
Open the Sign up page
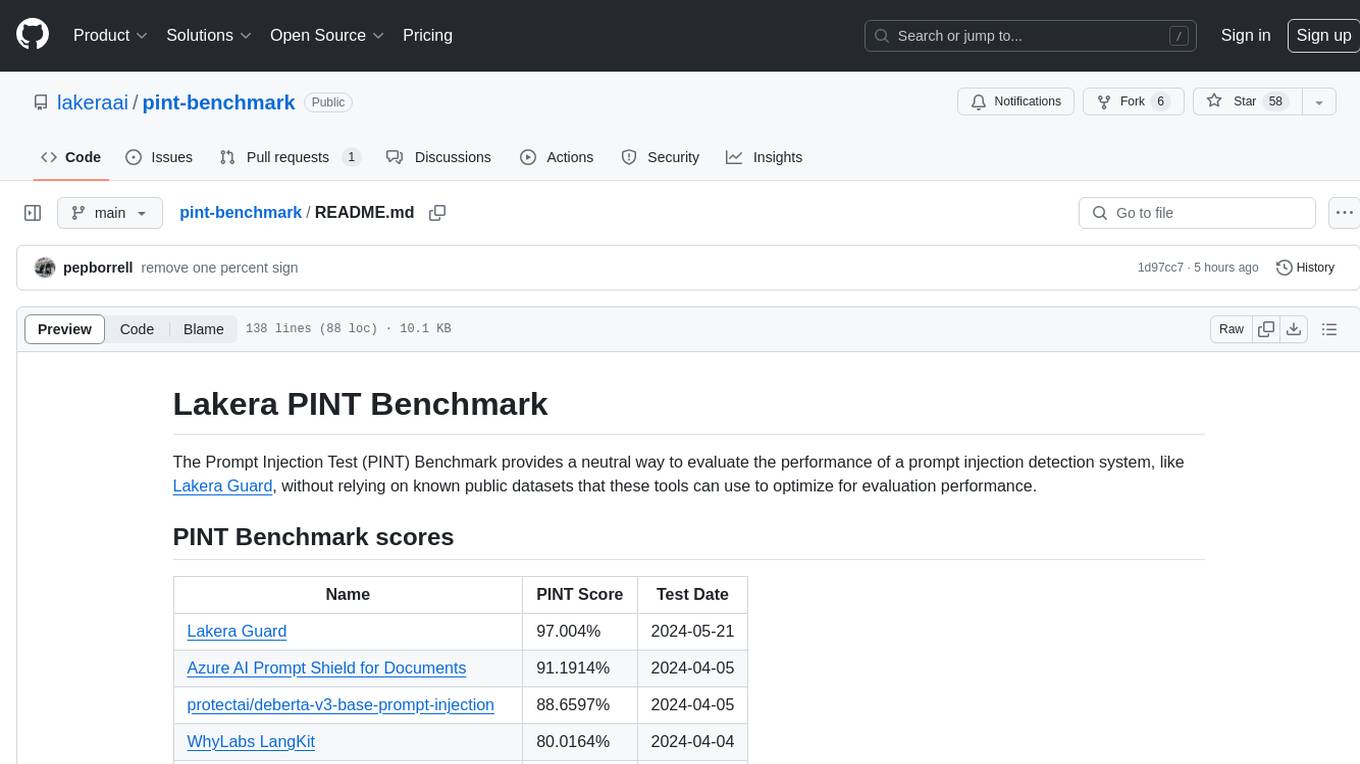tap(1323, 35)
